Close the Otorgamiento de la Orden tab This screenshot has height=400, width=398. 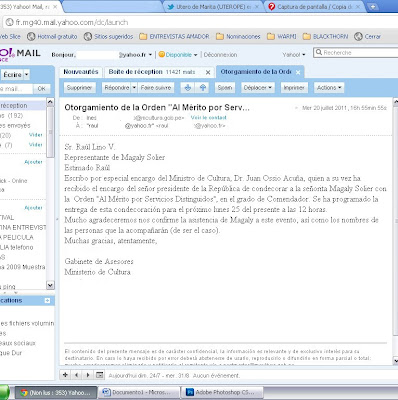coord(298,72)
